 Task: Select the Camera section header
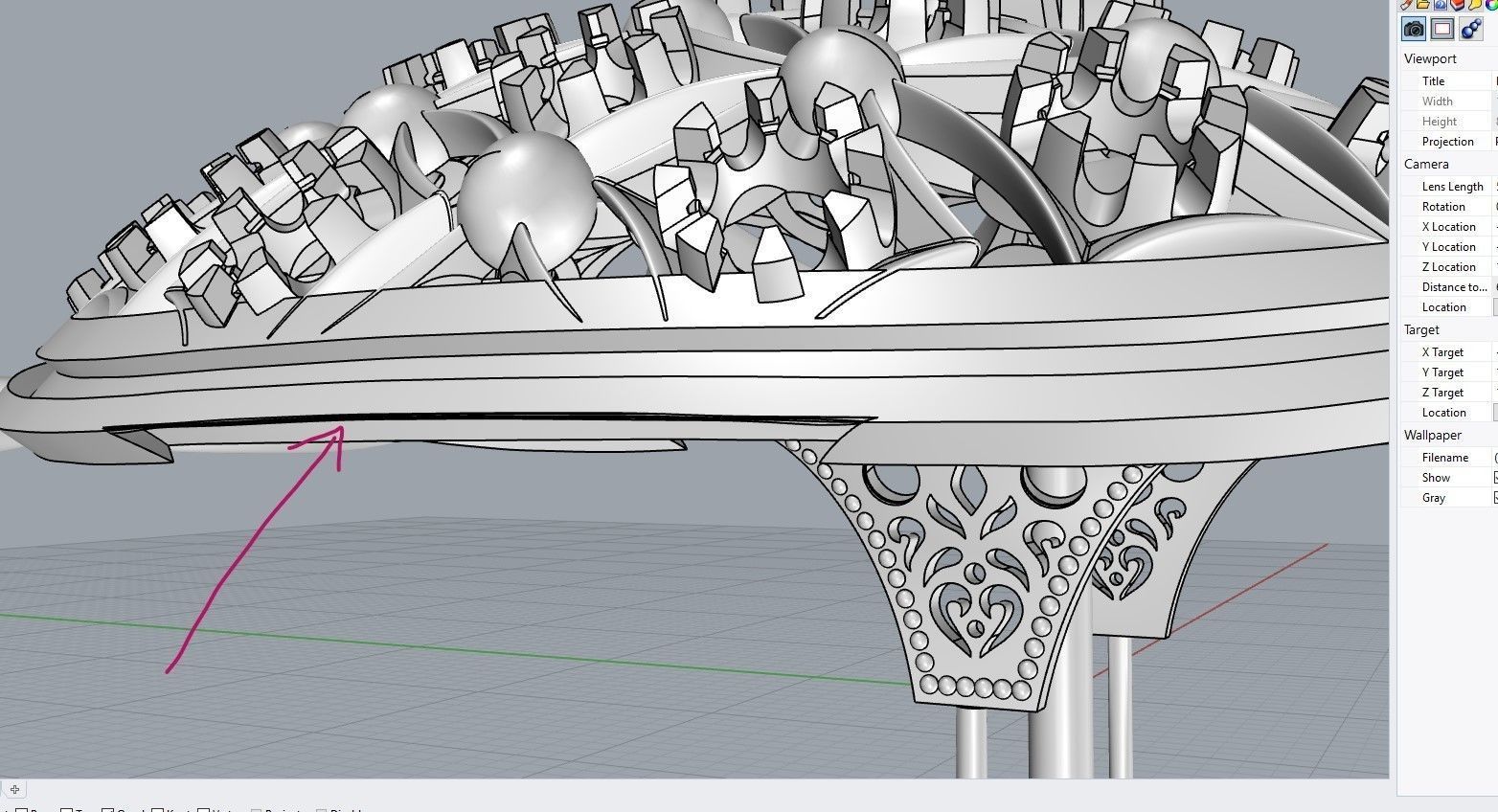point(1426,164)
